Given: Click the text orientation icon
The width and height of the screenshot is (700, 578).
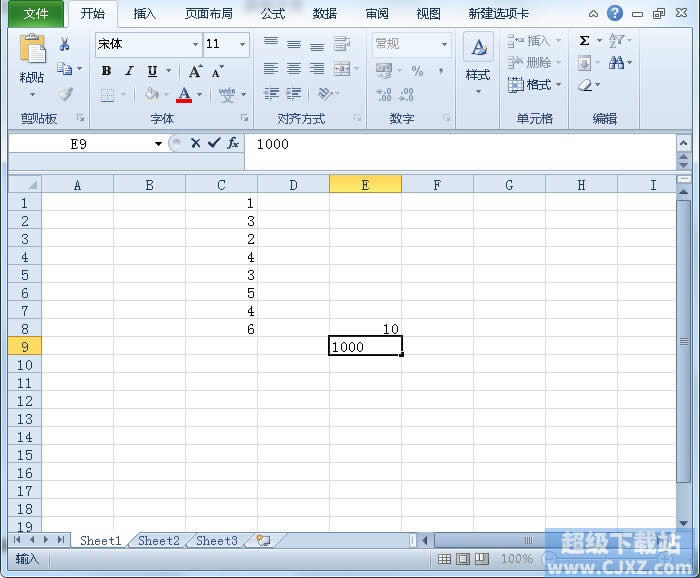Looking at the screenshot, I should [325, 94].
